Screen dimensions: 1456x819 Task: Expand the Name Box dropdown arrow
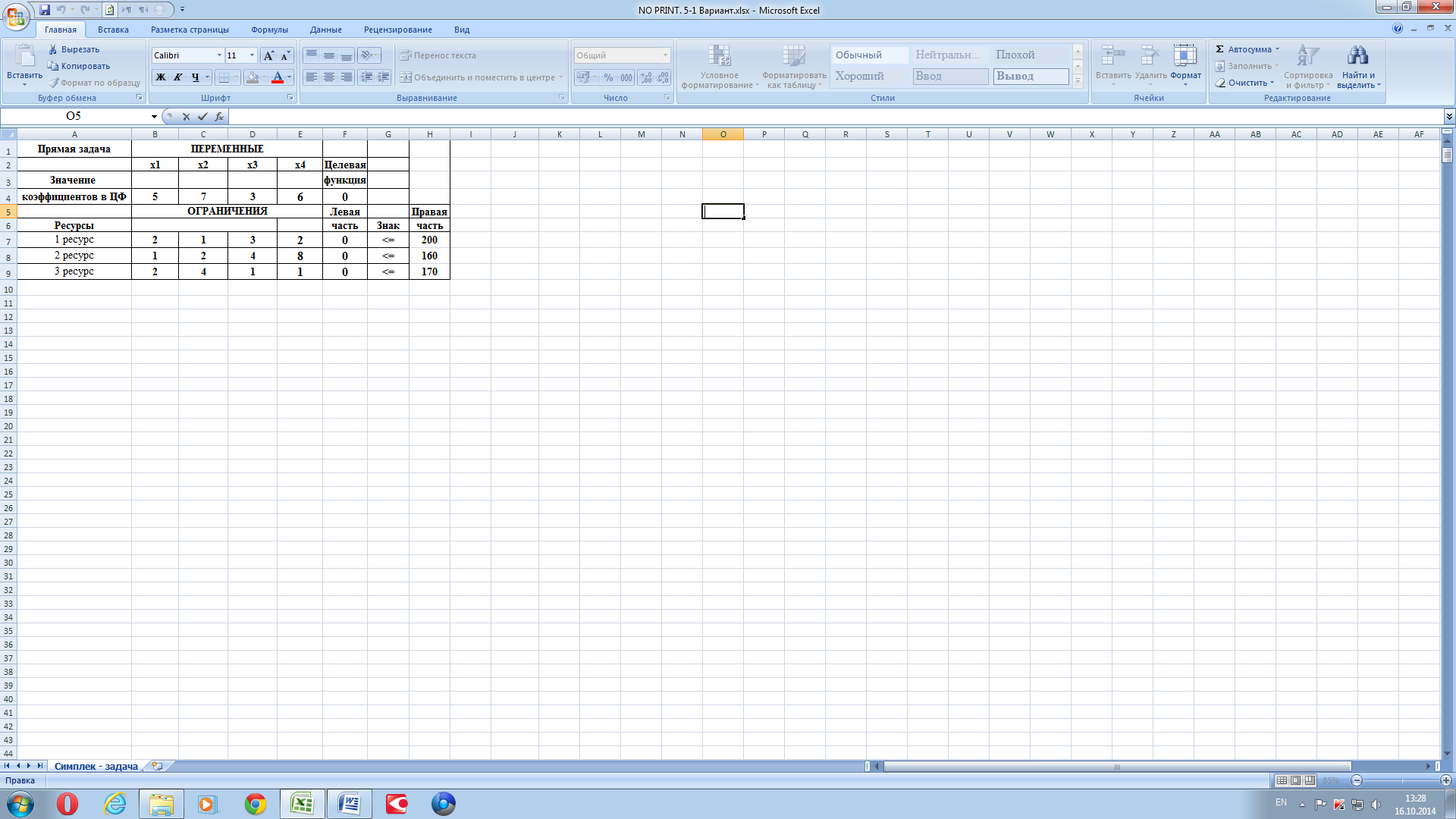point(154,117)
